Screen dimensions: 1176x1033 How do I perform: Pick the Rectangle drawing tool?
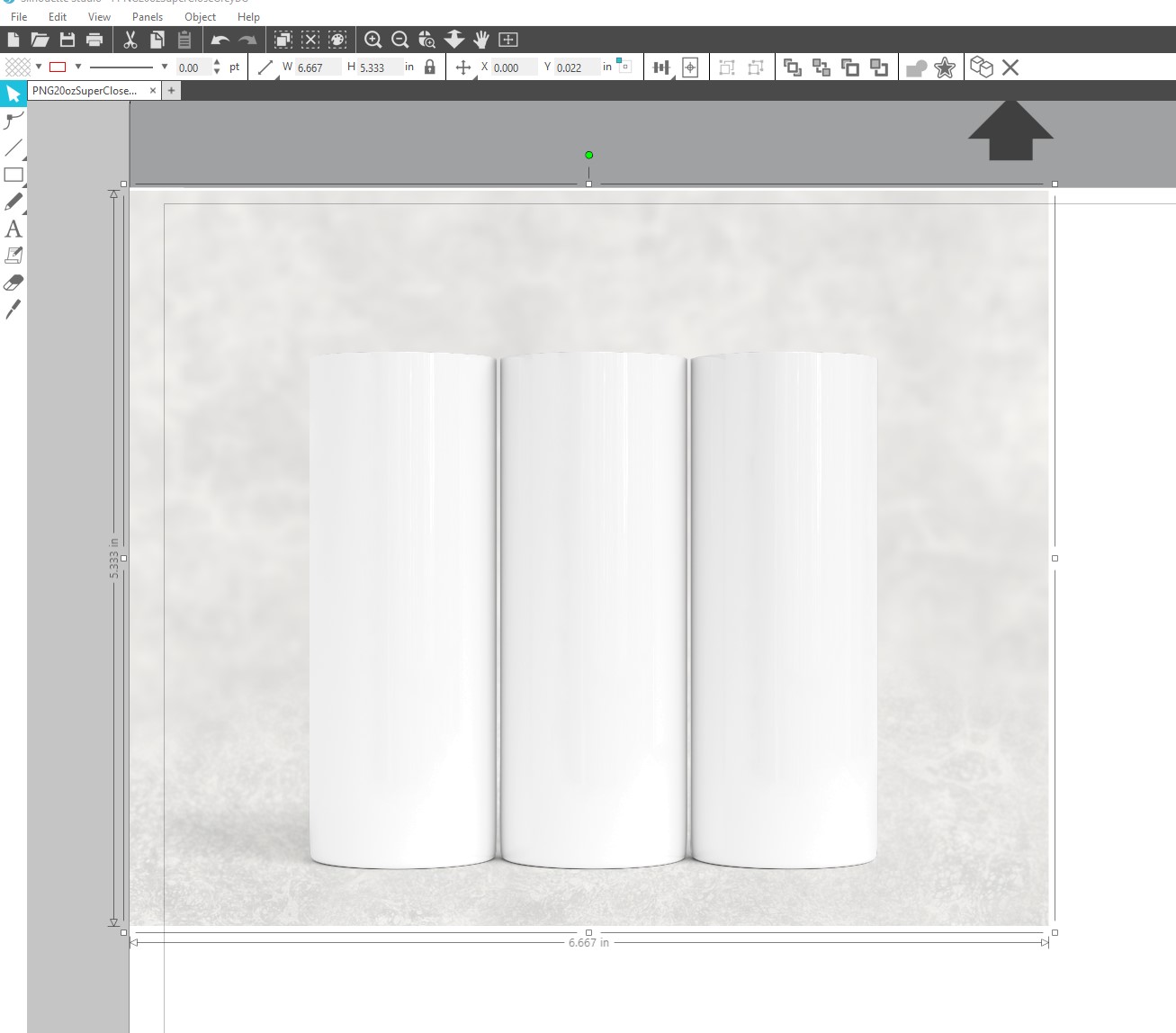point(13,175)
